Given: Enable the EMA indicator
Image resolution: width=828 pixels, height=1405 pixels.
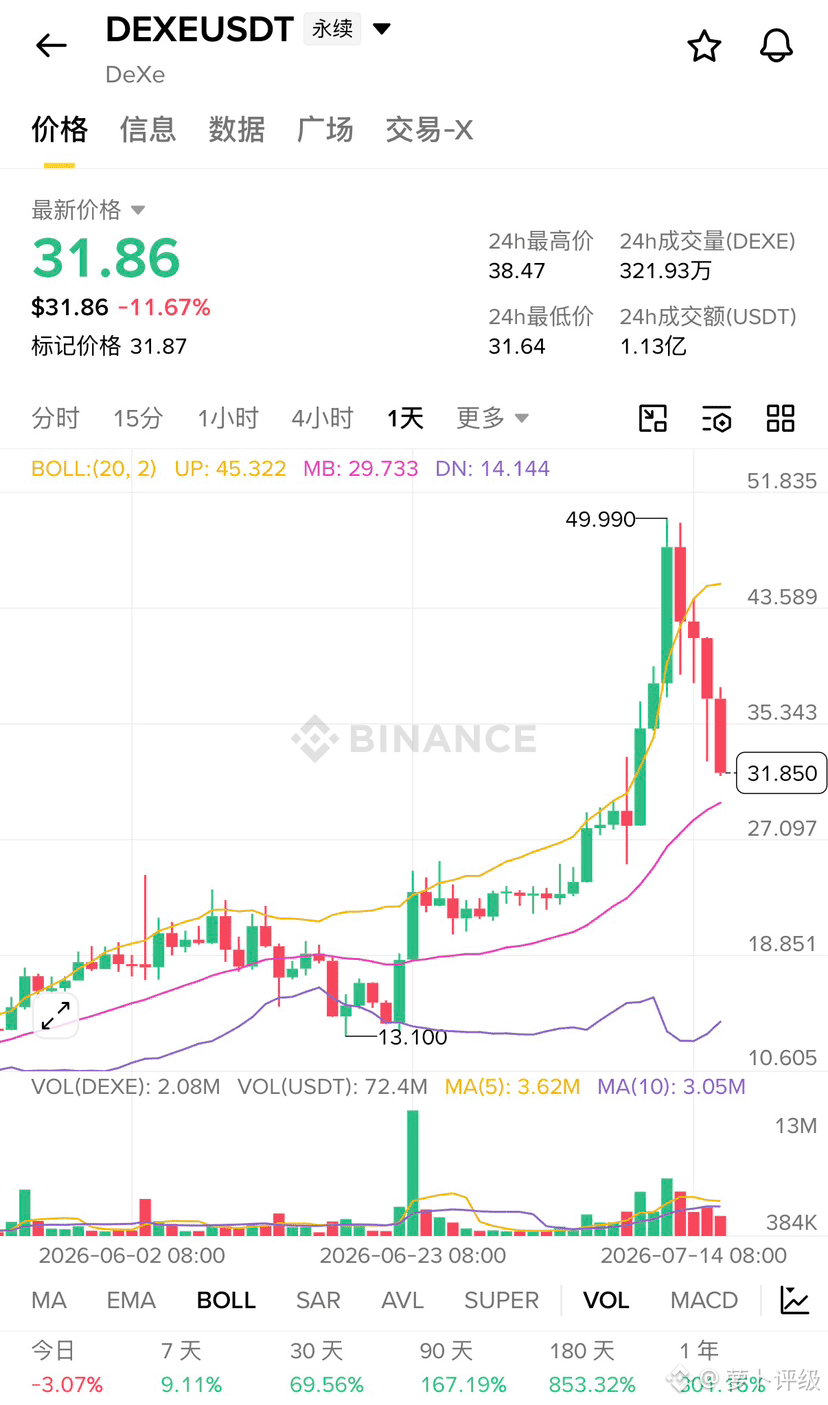Looking at the screenshot, I should [x=131, y=1300].
